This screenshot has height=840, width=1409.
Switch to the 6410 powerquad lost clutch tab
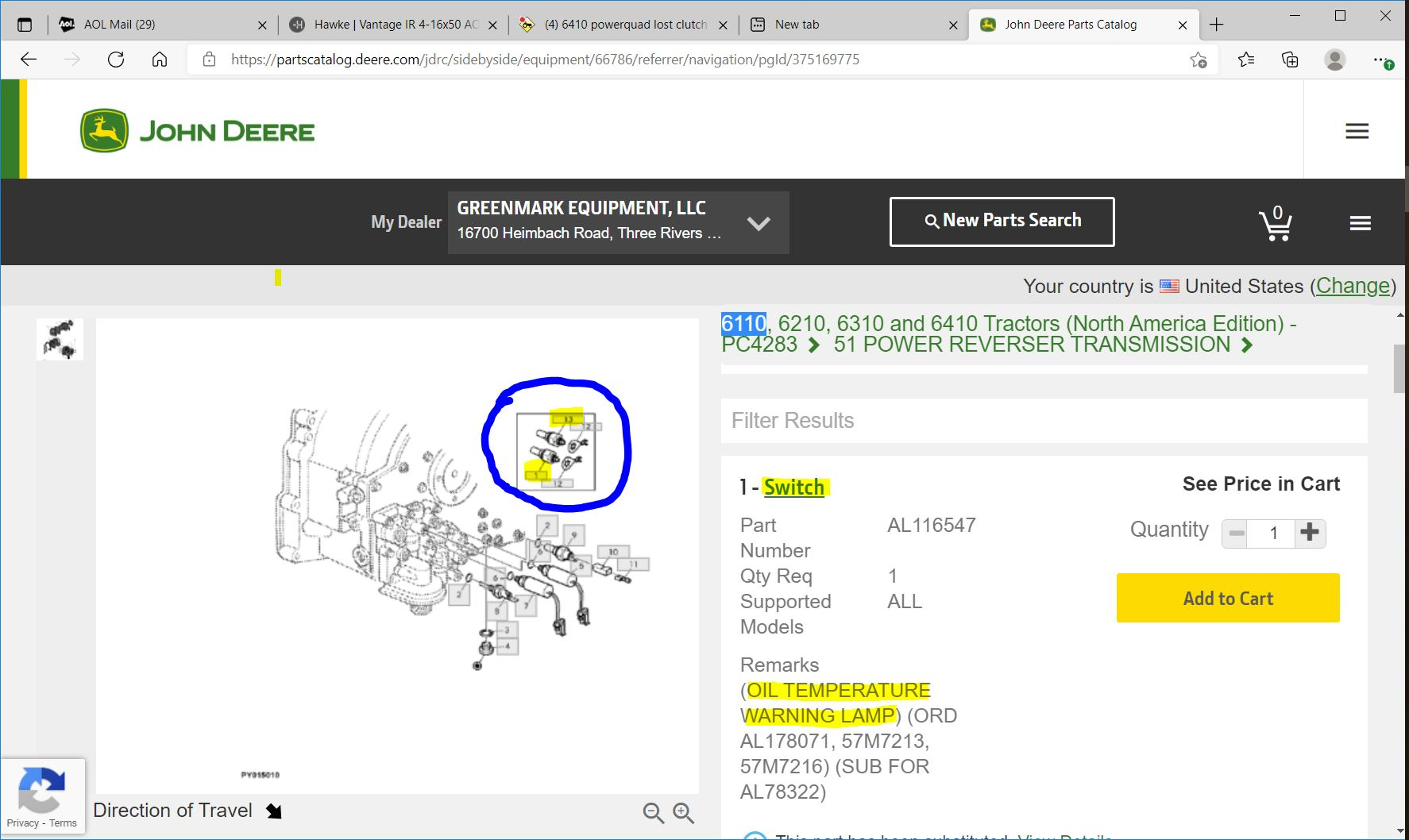625,25
